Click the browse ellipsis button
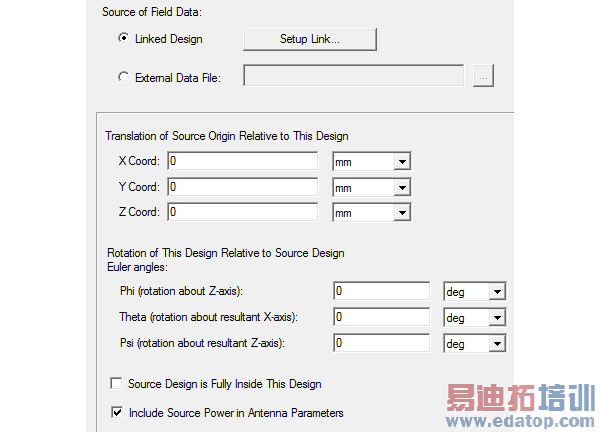Viewport: 600px width, 432px height. [x=484, y=77]
